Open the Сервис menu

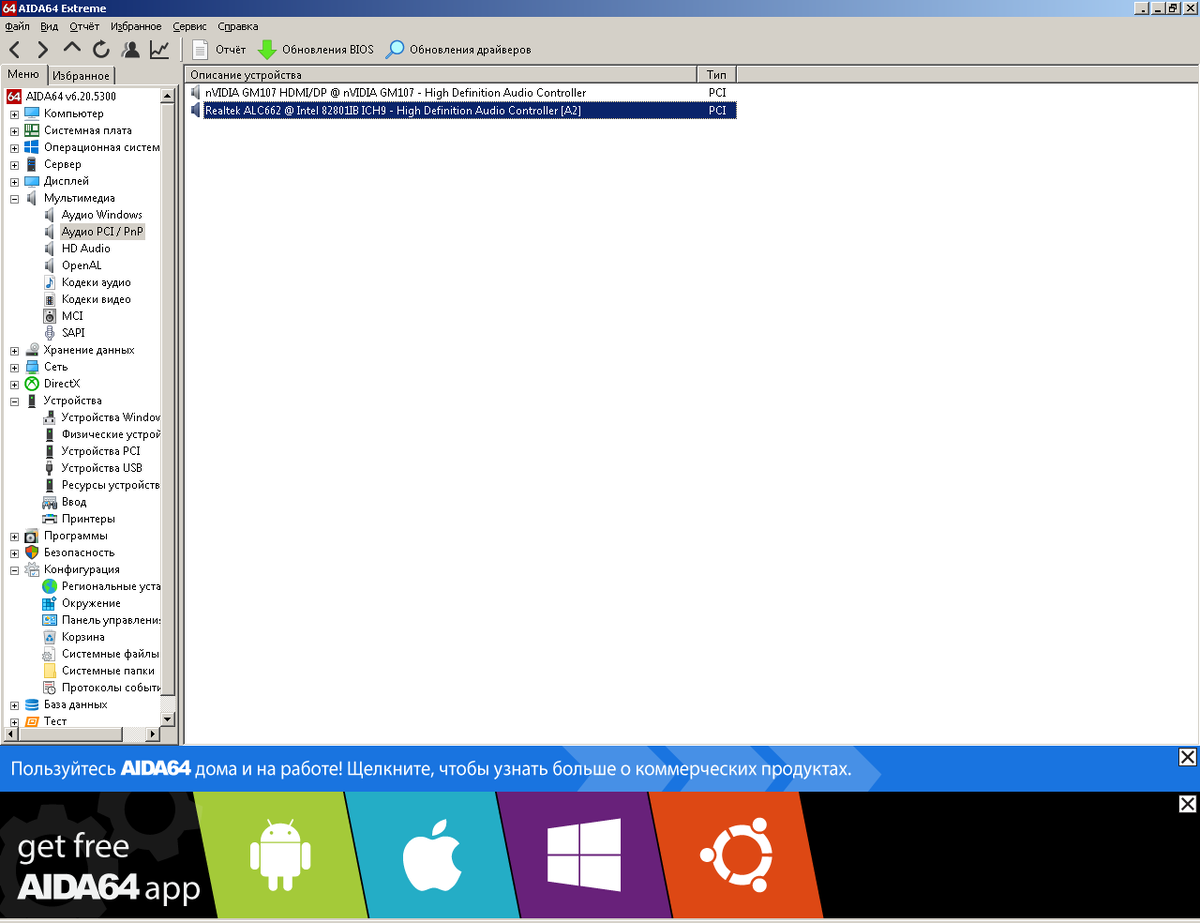pyautogui.click(x=189, y=26)
